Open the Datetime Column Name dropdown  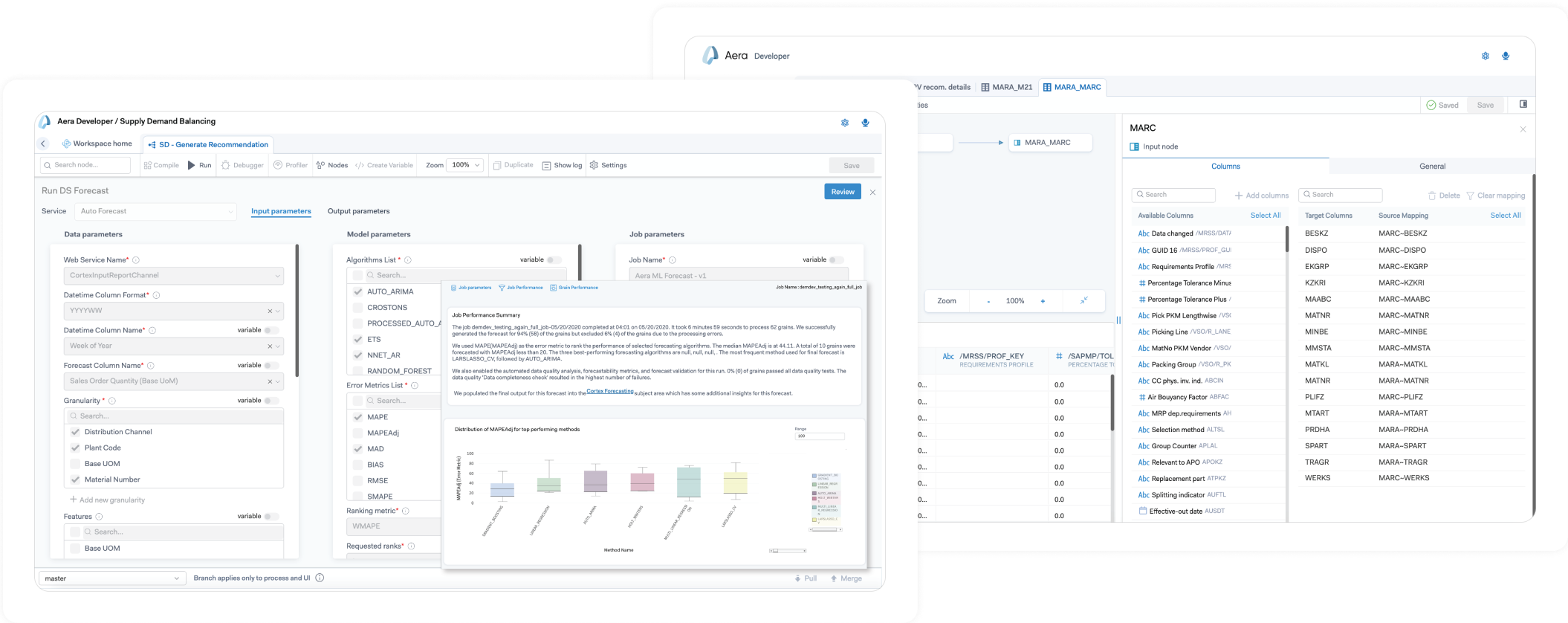coord(173,346)
